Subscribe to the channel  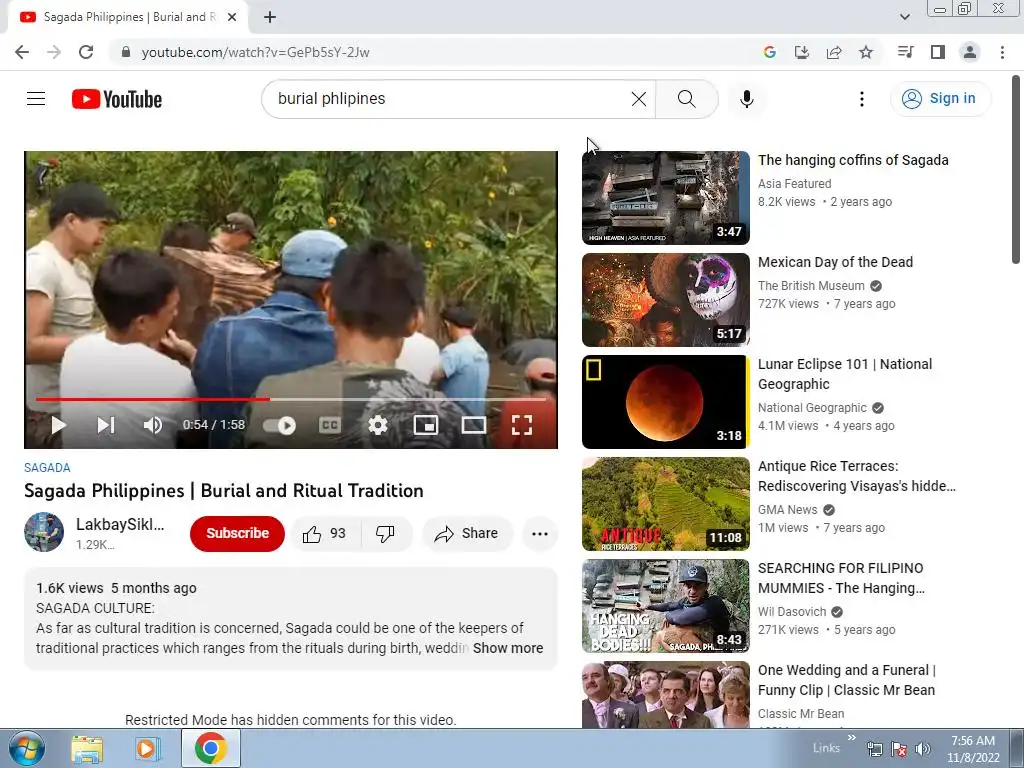pyautogui.click(x=237, y=534)
